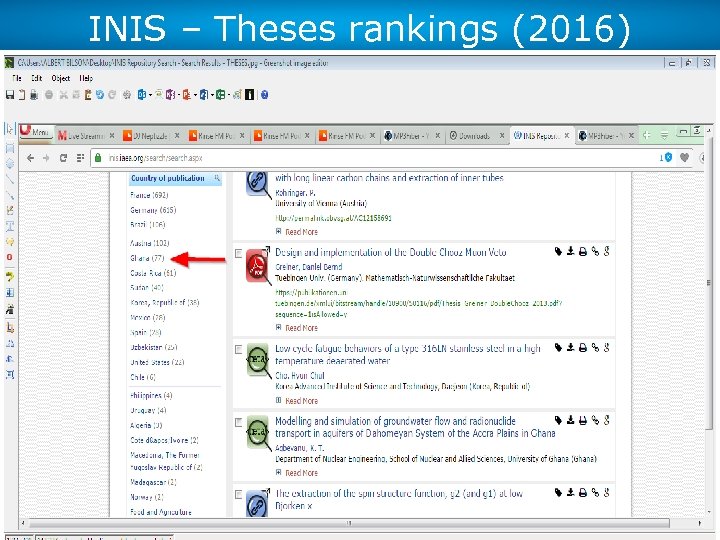This screenshot has width=720, height=540.
Task: Open the Outlook export dropdown arrow
Action: click(150, 95)
